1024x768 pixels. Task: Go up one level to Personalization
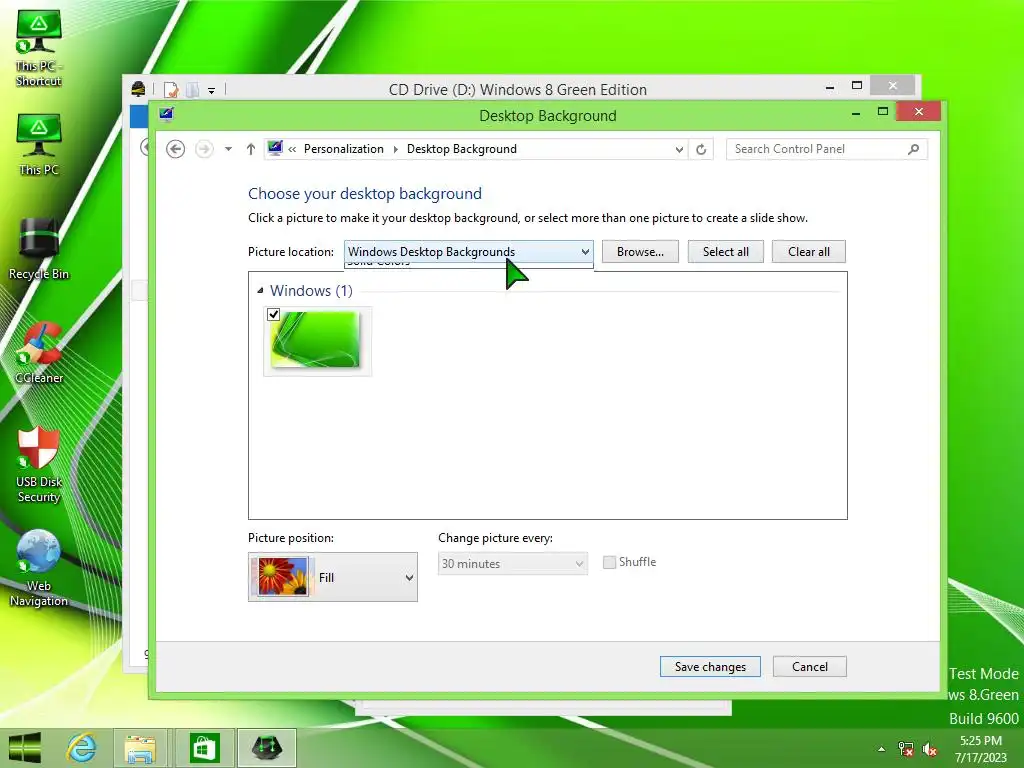(x=251, y=149)
